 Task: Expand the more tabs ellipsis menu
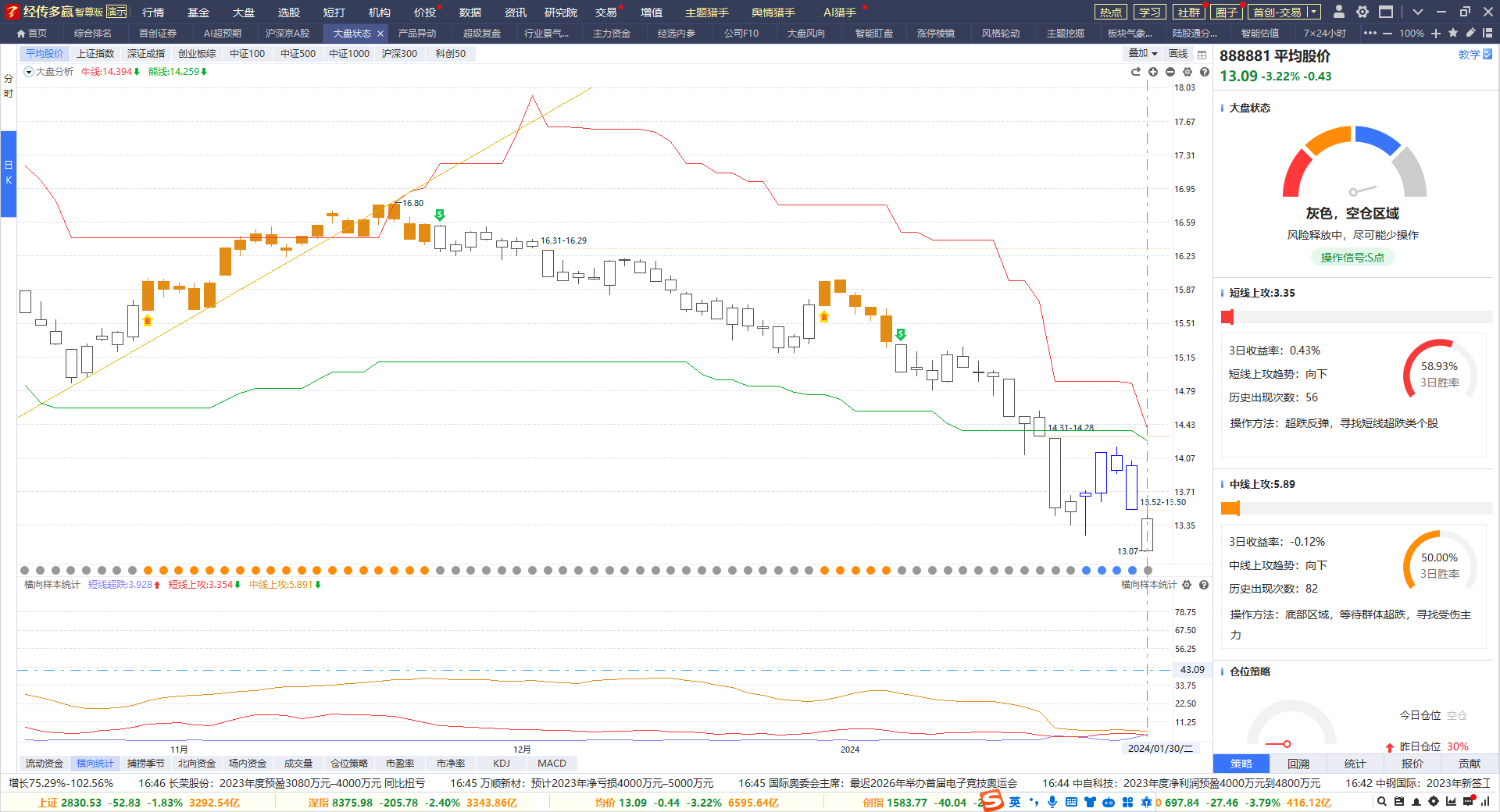(1370, 34)
